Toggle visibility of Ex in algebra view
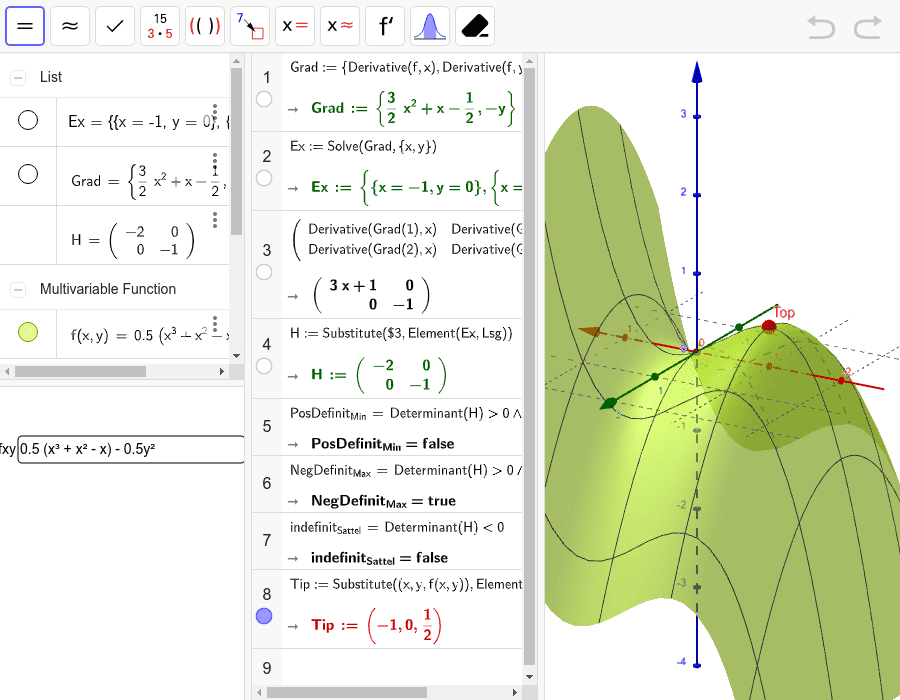This screenshot has width=900, height=700. (x=28, y=120)
